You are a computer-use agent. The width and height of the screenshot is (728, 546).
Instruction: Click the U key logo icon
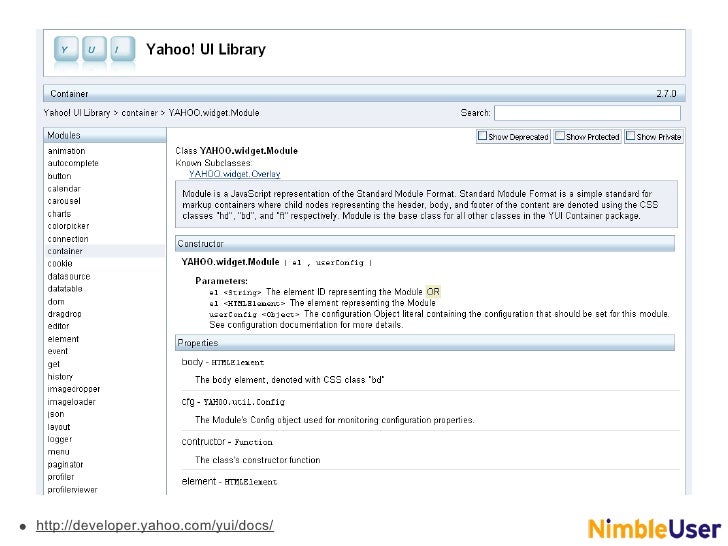[x=94, y=49]
